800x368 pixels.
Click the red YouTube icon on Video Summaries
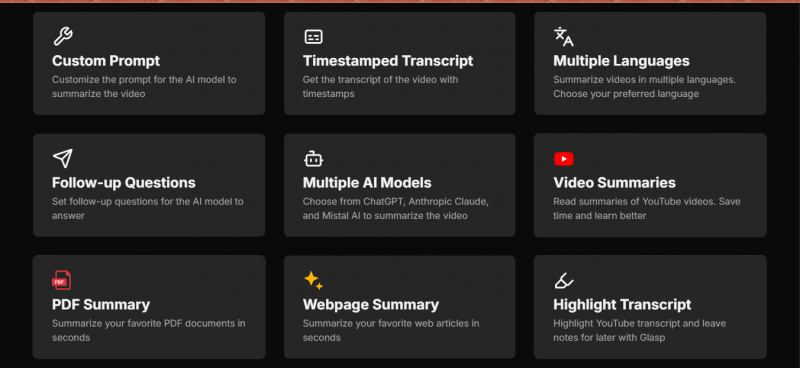point(563,159)
